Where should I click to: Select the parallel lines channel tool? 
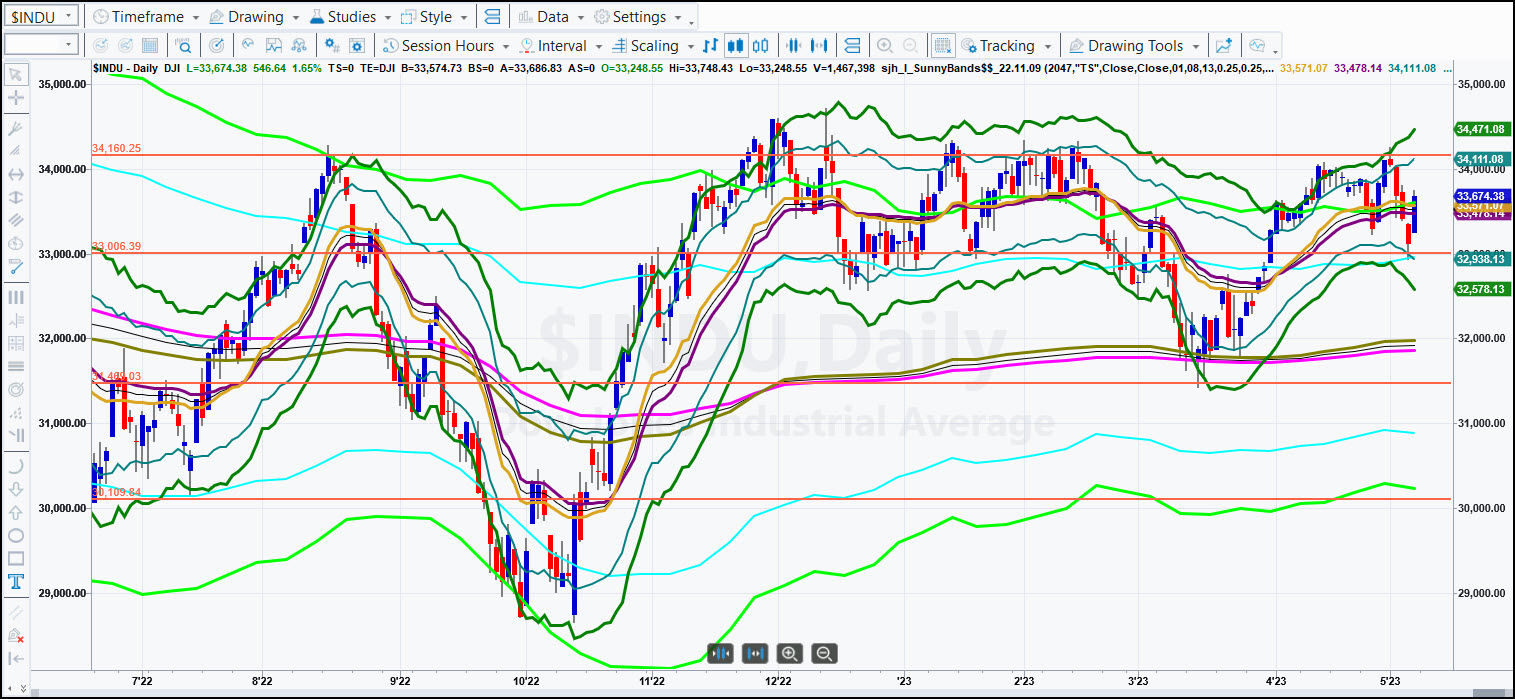point(15,220)
